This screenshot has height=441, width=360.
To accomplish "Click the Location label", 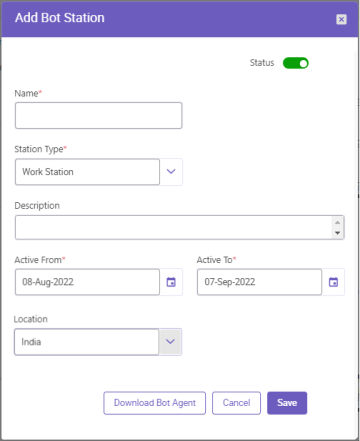I will click(x=31, y=319).
